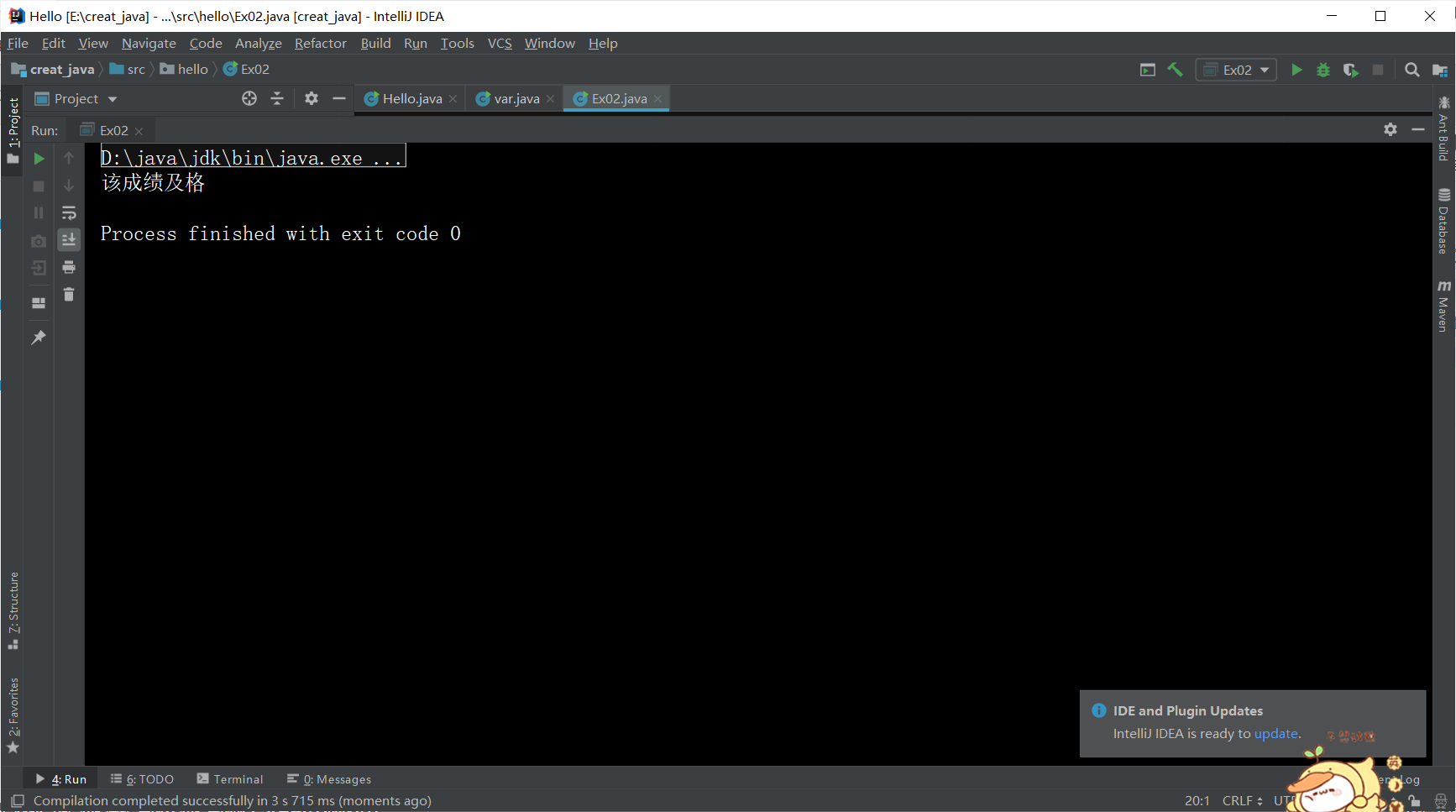Open the Analyze menu
Screen dimensions: 1456x812
258,43
